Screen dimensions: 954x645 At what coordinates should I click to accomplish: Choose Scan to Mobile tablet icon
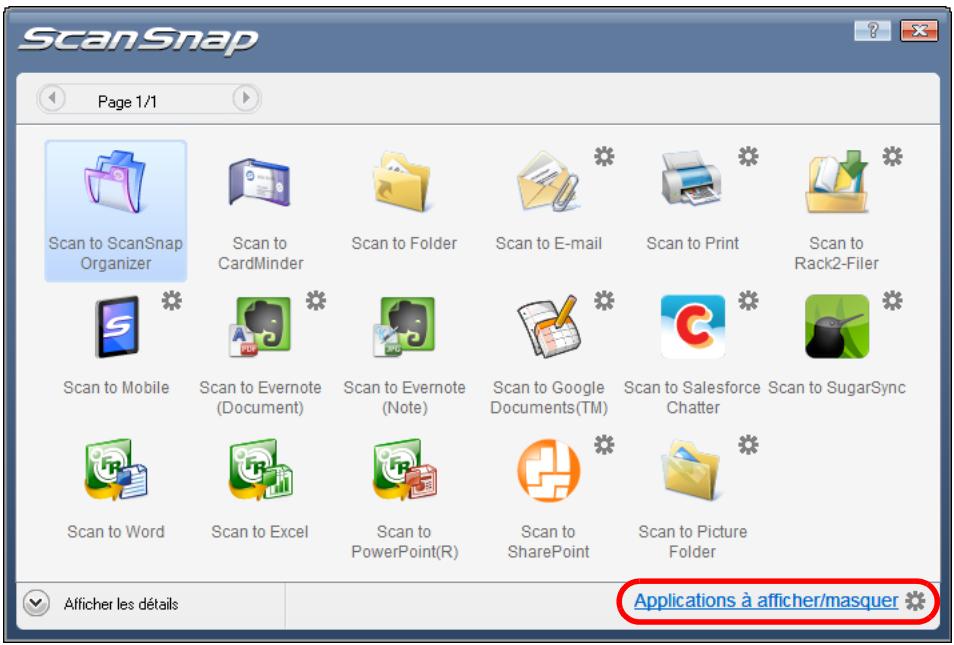[116, 326]
